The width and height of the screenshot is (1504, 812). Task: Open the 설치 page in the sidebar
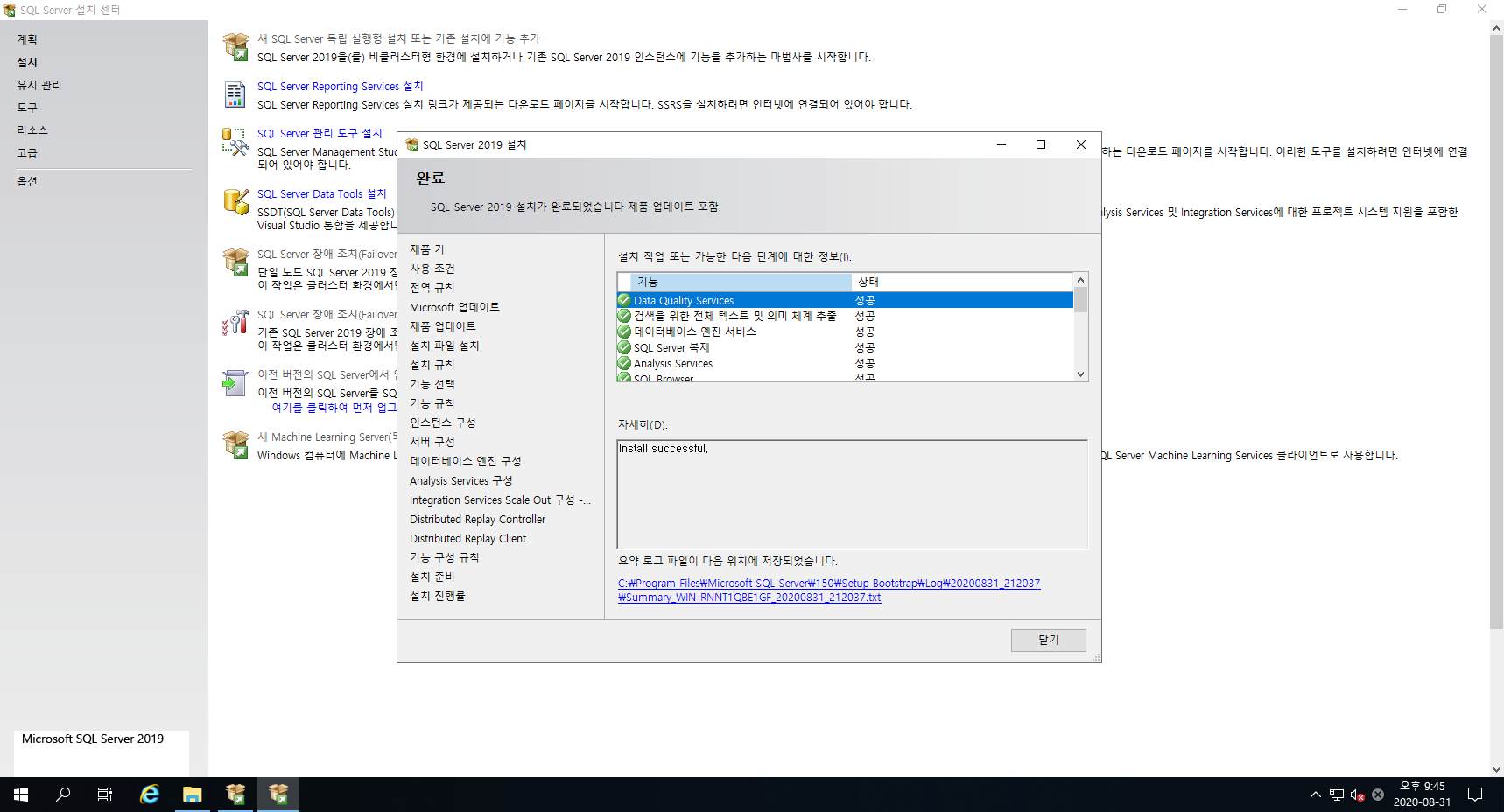coord(27,62)
